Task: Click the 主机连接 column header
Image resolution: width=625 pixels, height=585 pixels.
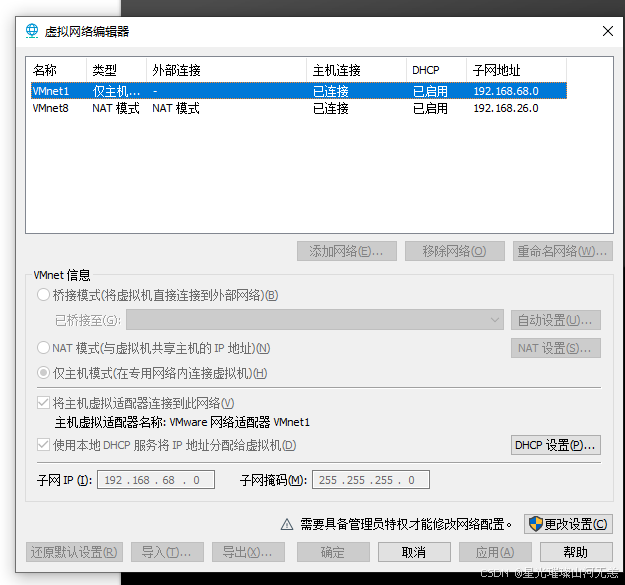Action: [357, 70]
